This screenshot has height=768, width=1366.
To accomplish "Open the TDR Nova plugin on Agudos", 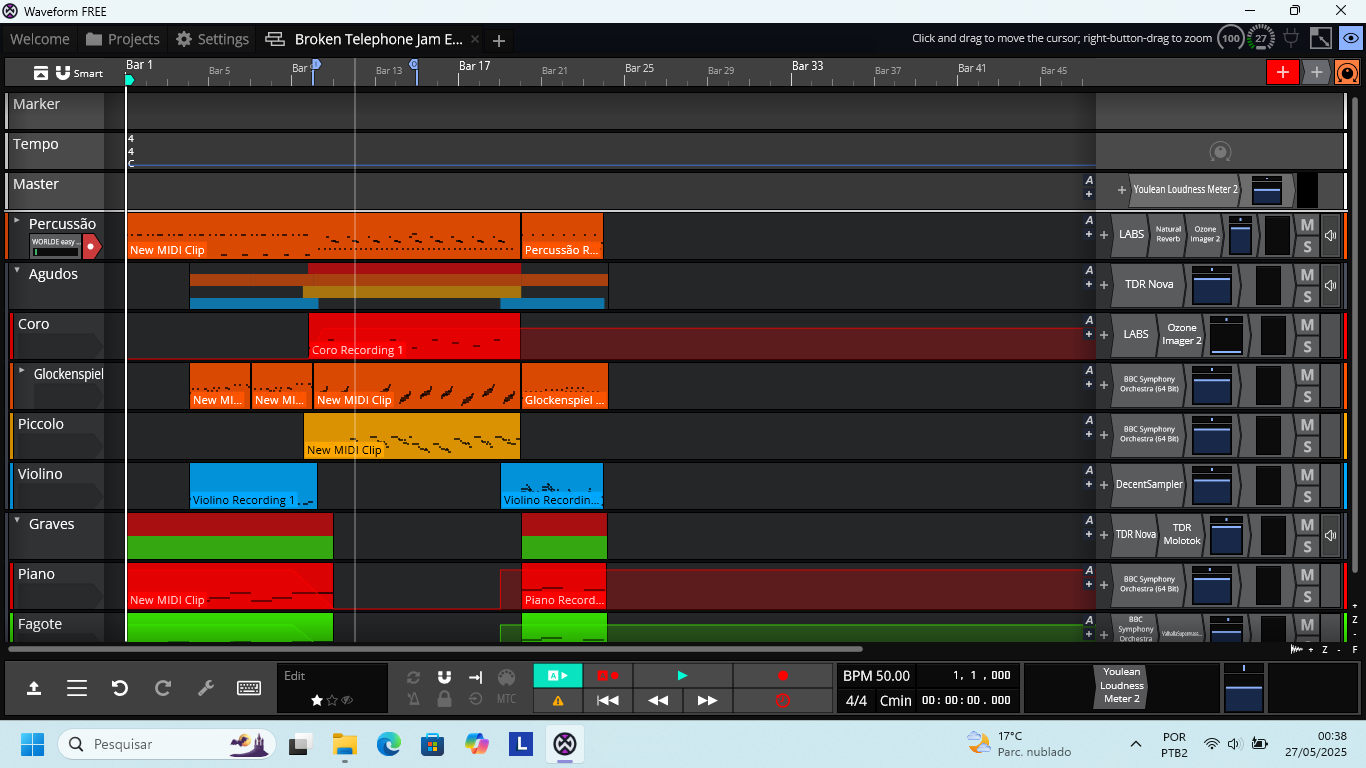I will [x=1148, y=284].
